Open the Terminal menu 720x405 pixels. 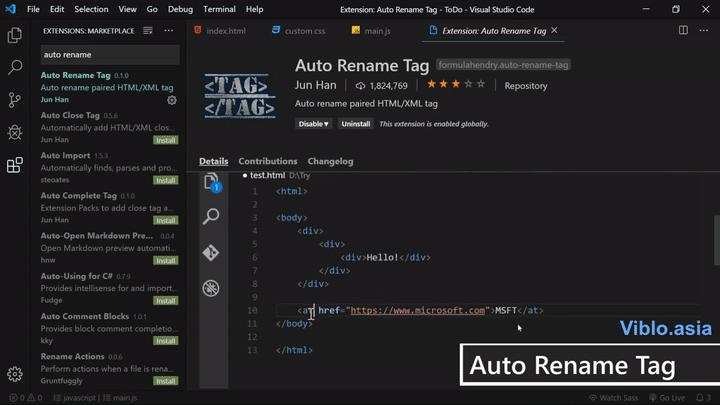tap(219, 9)
